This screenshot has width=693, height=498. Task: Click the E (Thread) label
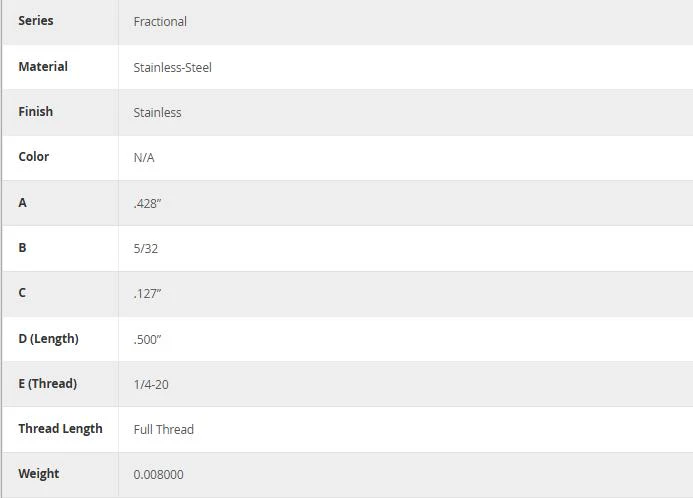tap(48, 384)
